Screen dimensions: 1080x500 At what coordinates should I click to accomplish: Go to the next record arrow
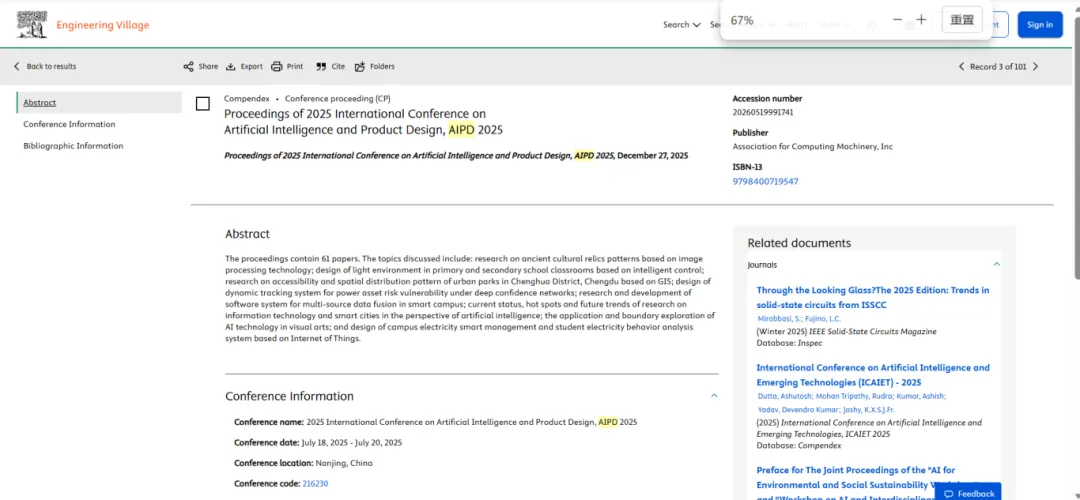(1035, 67)
